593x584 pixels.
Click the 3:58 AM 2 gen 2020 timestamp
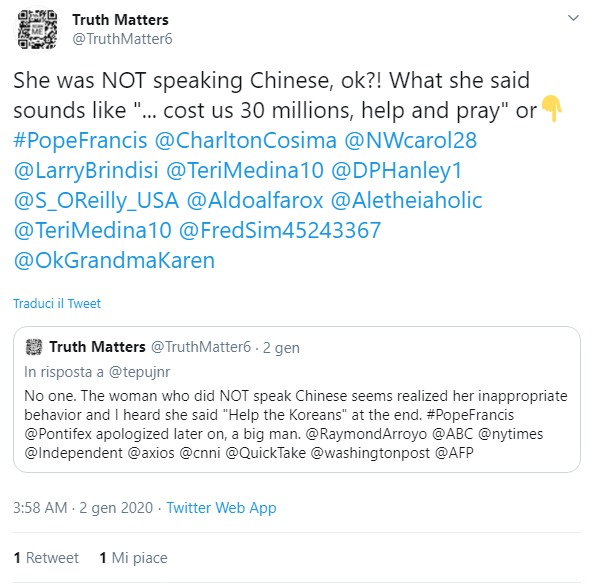83,508
